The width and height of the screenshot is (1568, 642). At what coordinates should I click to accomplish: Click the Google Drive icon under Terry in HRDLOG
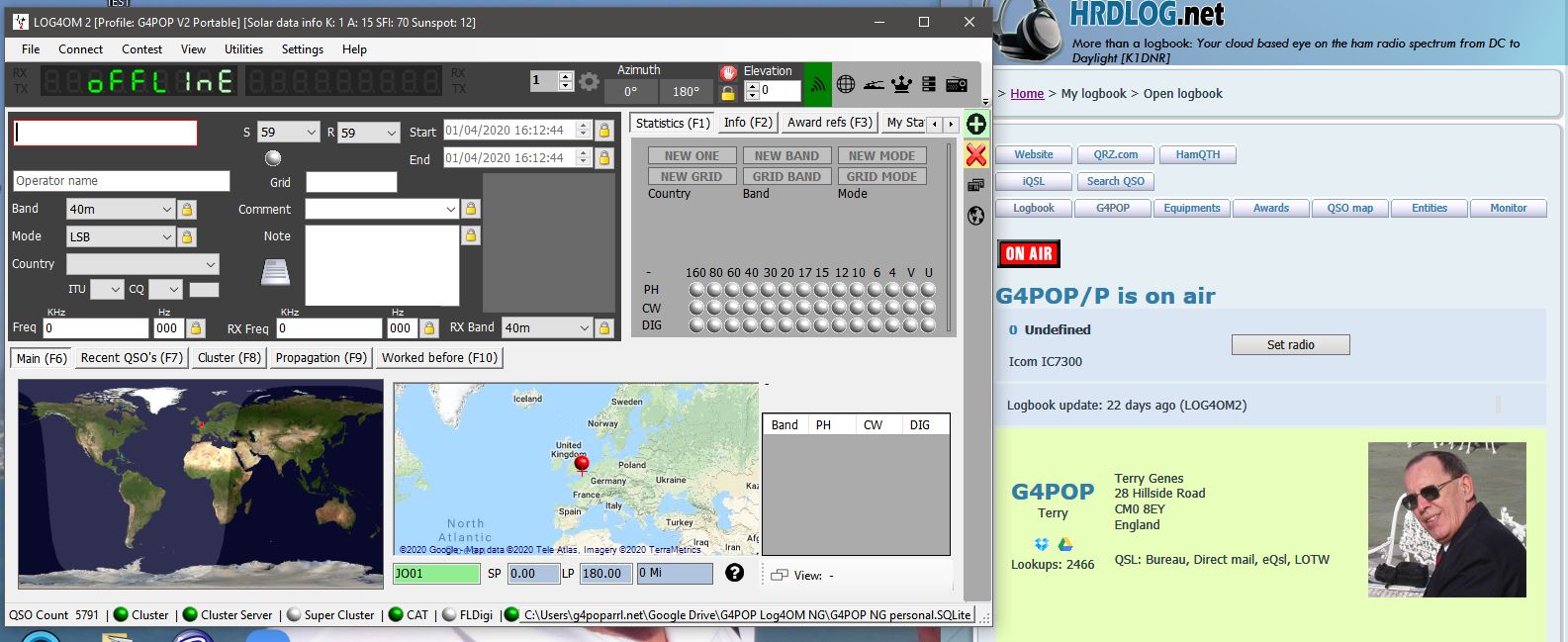tap(1065, 544)
